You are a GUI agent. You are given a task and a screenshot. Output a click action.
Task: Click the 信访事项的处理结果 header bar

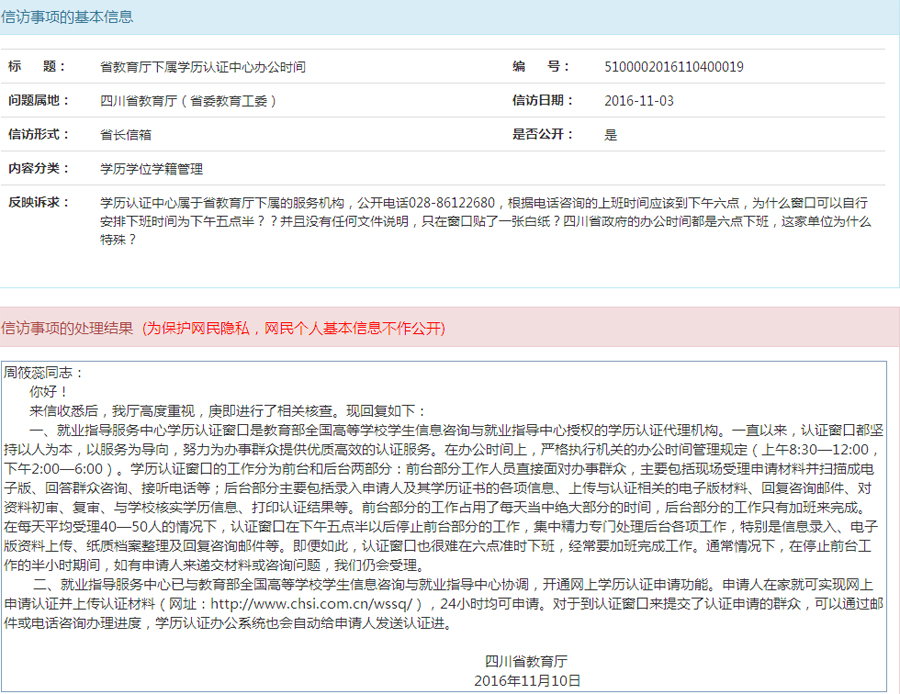click(x=70, y=321)
